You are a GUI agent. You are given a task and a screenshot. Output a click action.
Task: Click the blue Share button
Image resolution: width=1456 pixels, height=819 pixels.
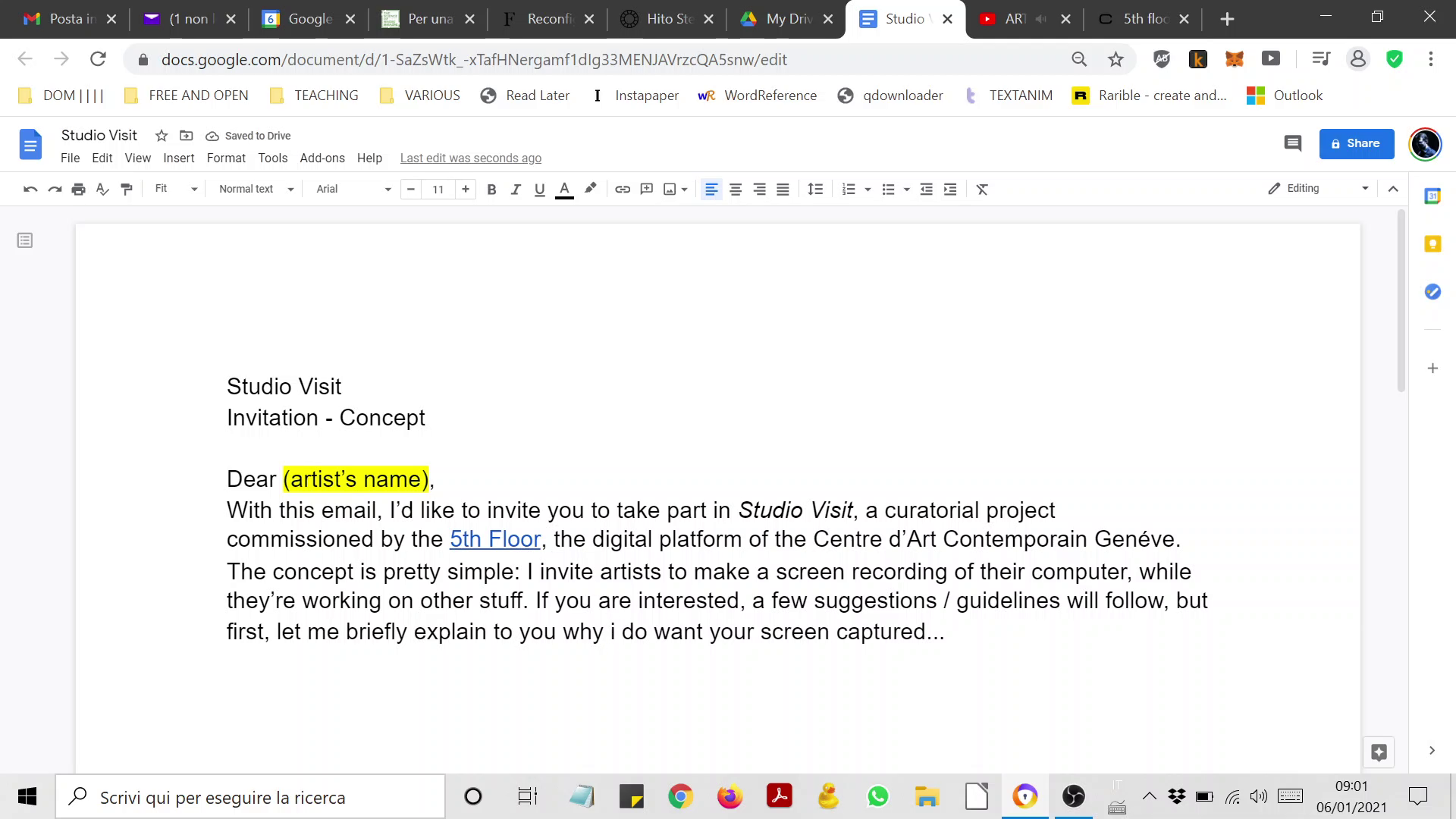1356,143
